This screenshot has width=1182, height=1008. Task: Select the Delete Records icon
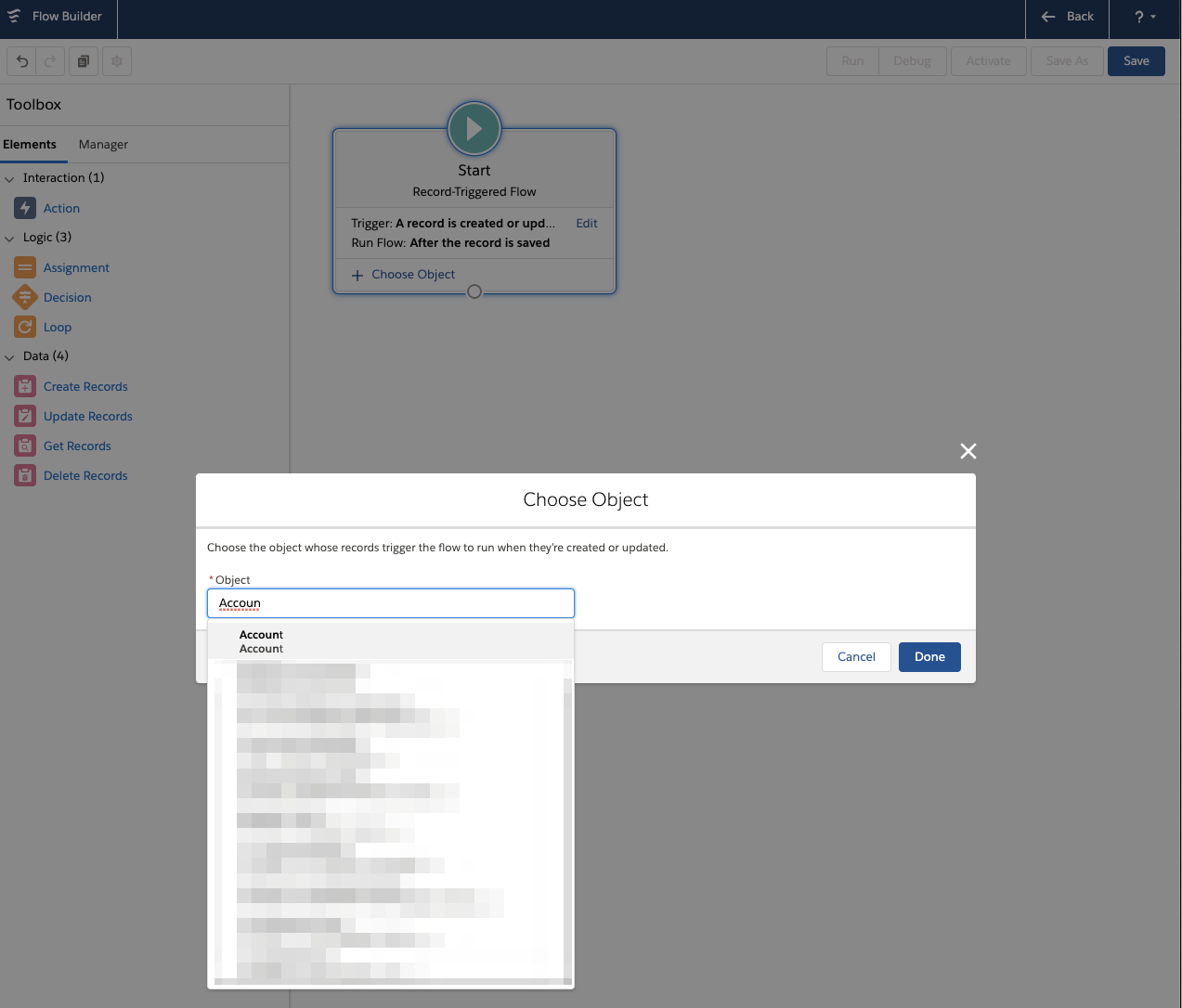point(25,475)
